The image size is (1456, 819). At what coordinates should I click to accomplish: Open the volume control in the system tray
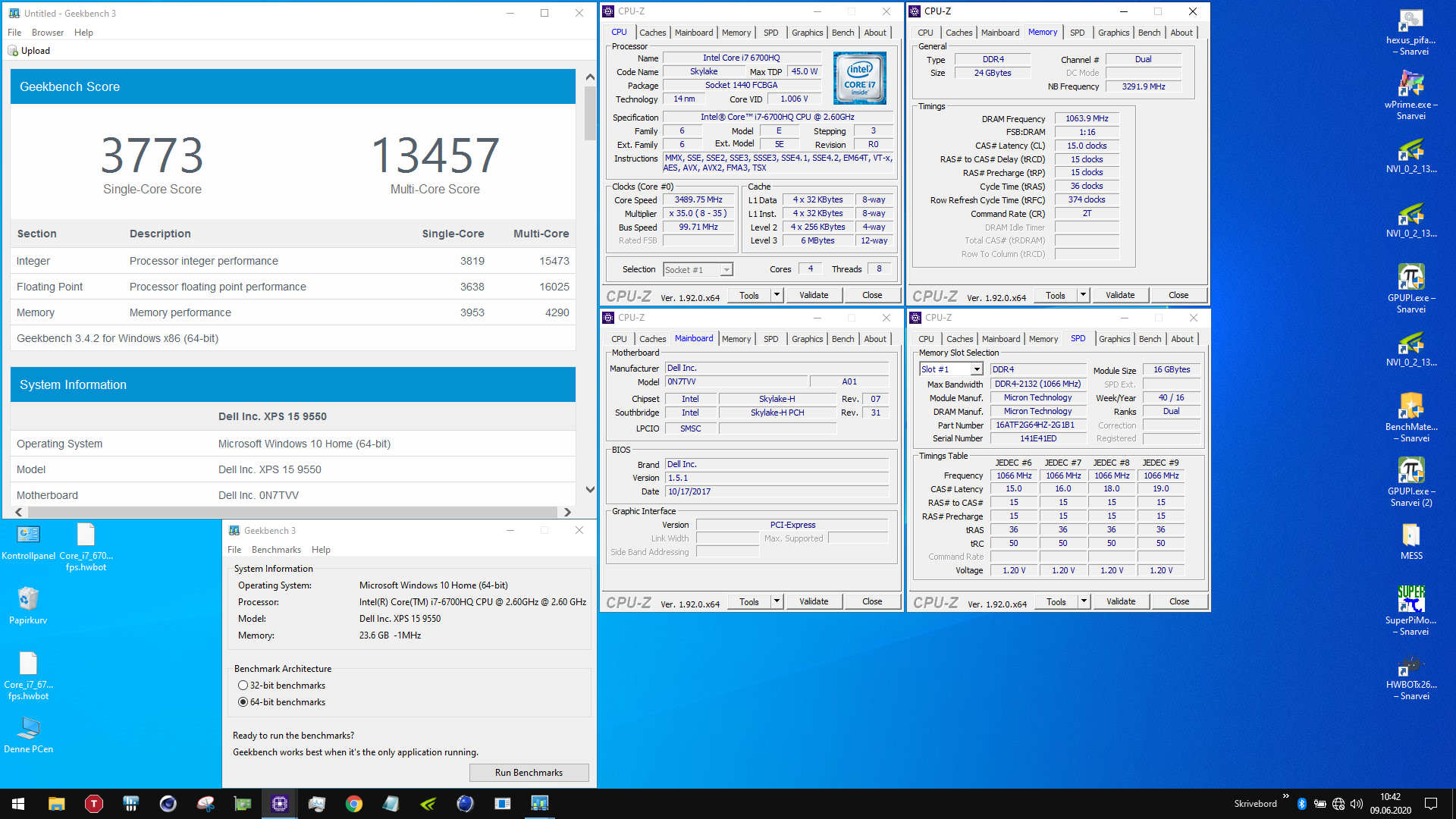coord(1357,804)
